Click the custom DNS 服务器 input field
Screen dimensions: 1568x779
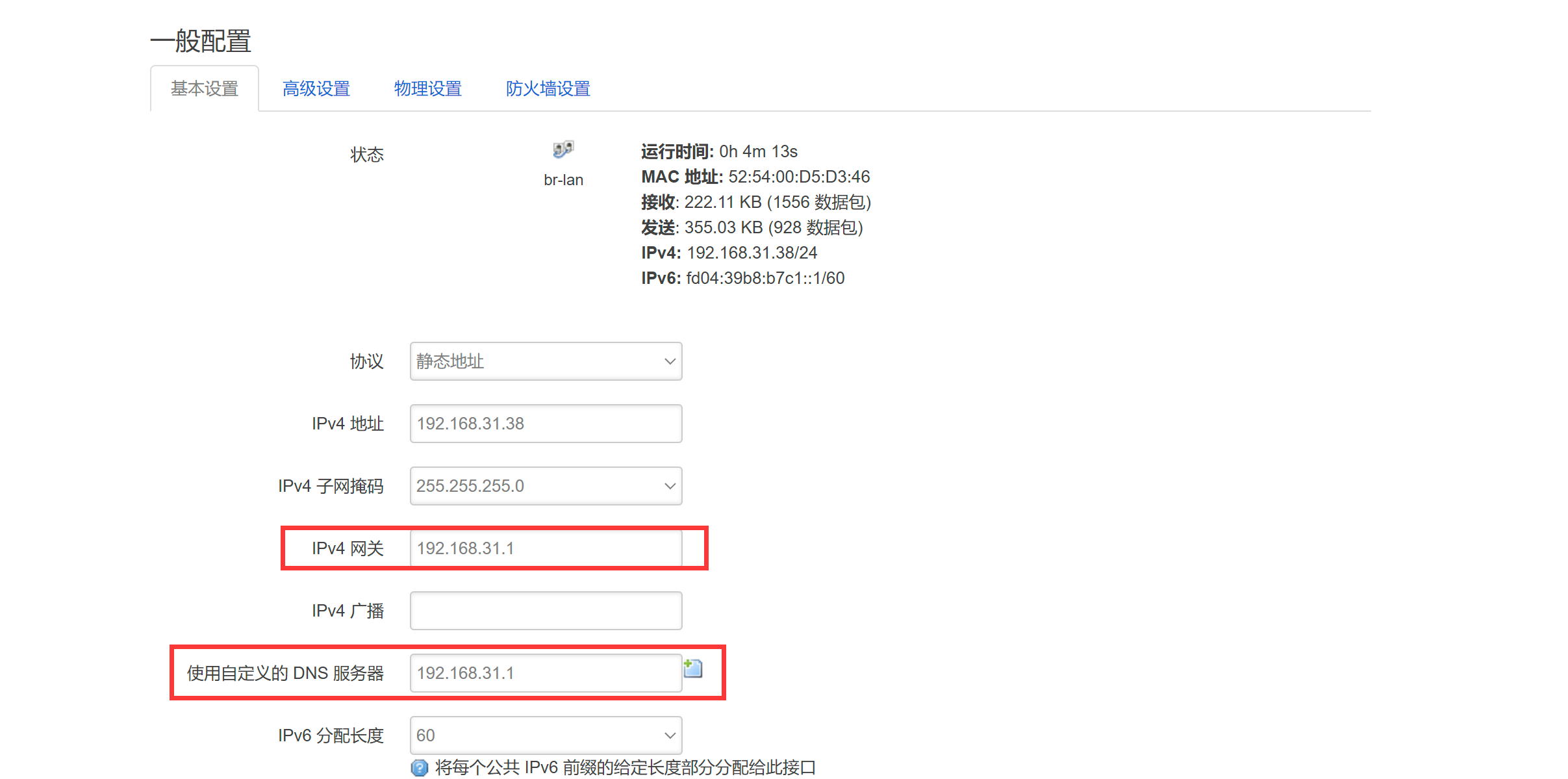point(546,673)
